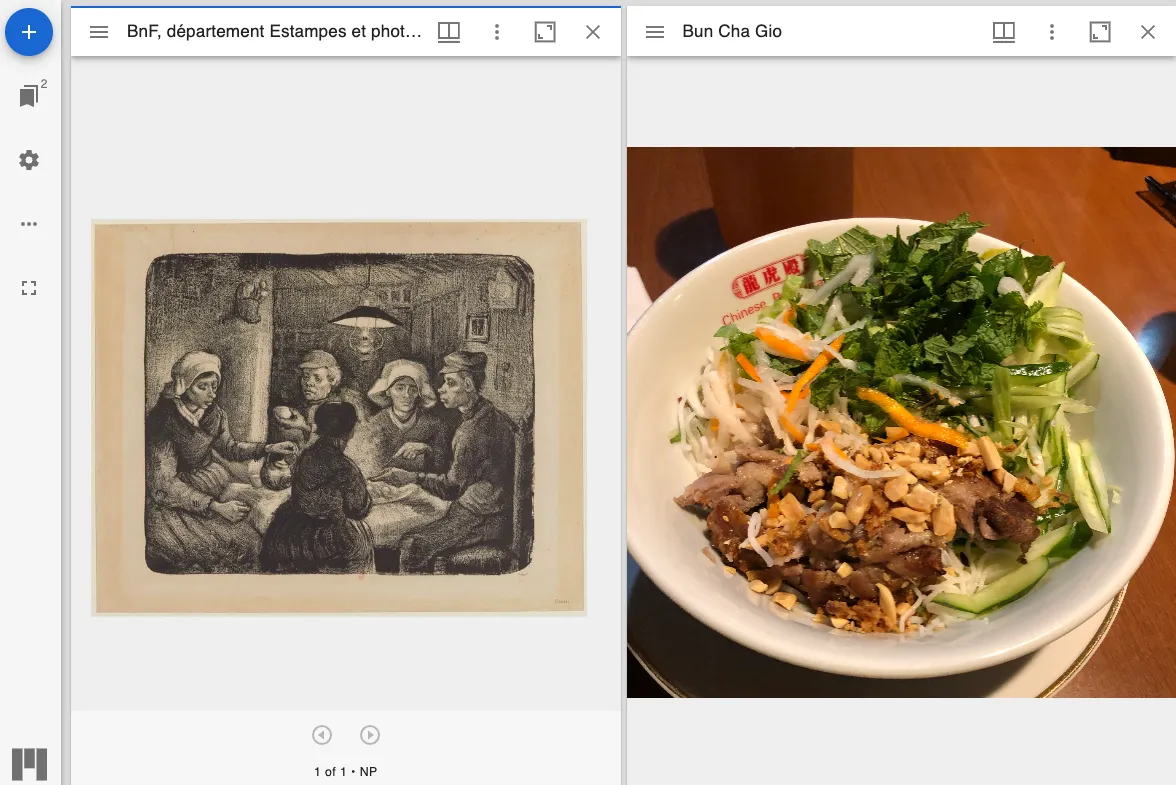Go to next canvas item arrow

[x=370, y=735]
